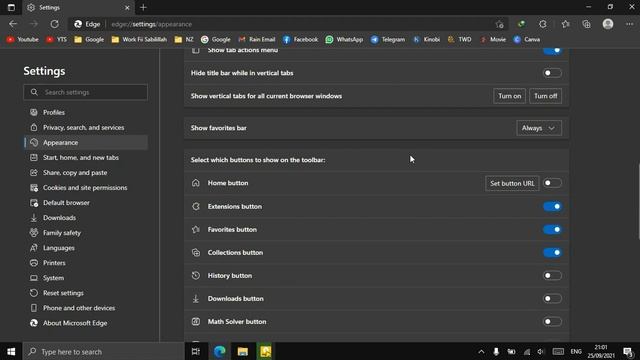
Task: Open the Movie bookmark
Action: point(493,40)
